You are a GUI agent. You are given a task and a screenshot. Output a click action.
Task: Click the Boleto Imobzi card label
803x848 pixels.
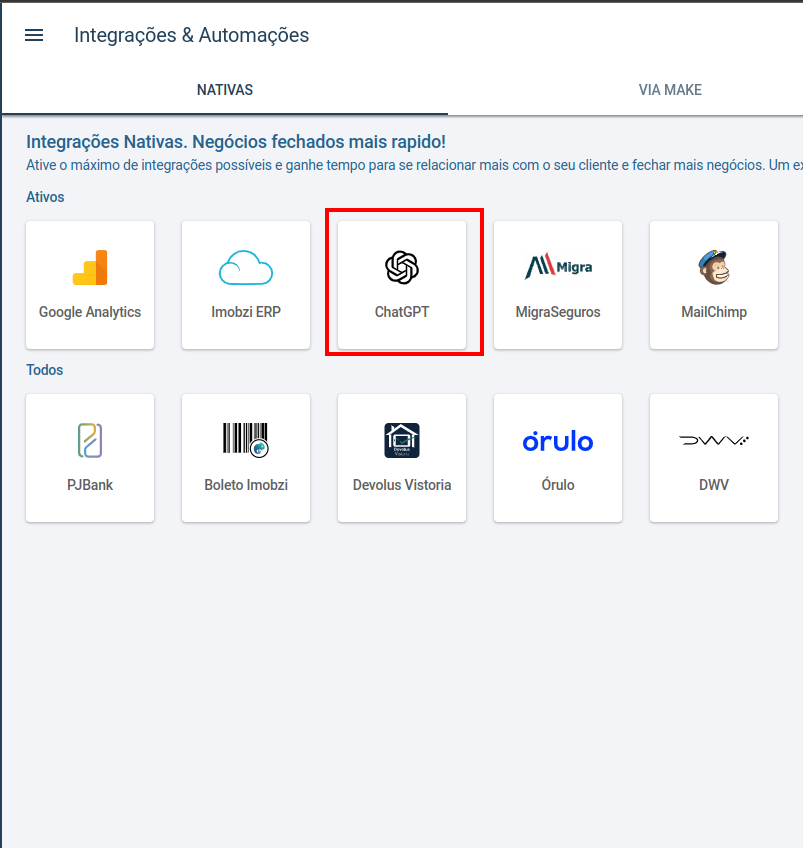point(246,485)
